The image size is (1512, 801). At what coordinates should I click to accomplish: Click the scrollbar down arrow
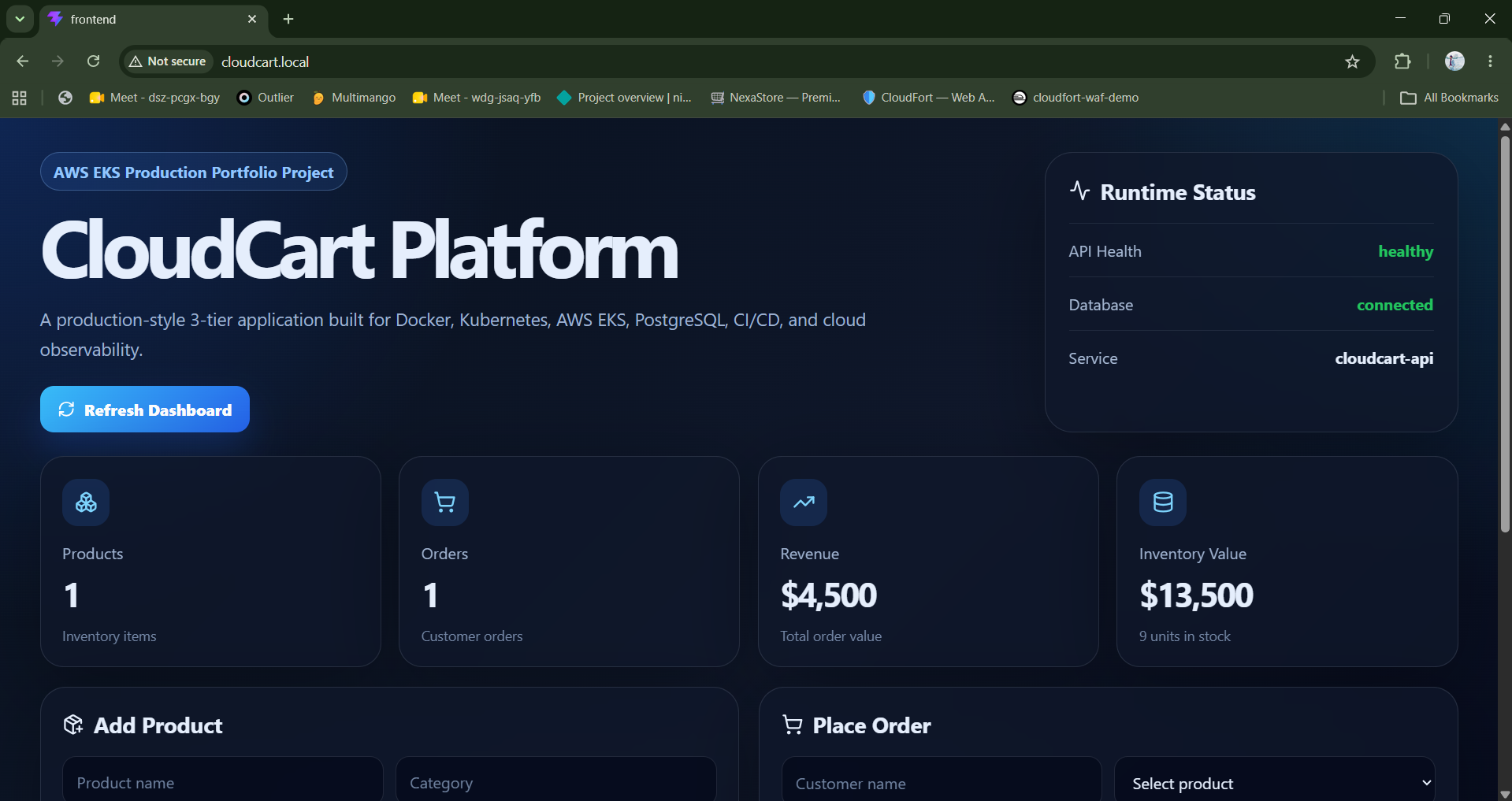[1505, 794]
